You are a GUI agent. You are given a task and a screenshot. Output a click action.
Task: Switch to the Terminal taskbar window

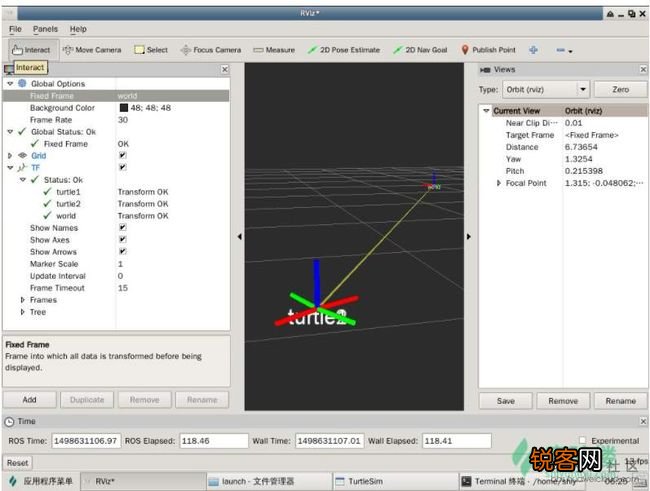[x=521, y=481]
